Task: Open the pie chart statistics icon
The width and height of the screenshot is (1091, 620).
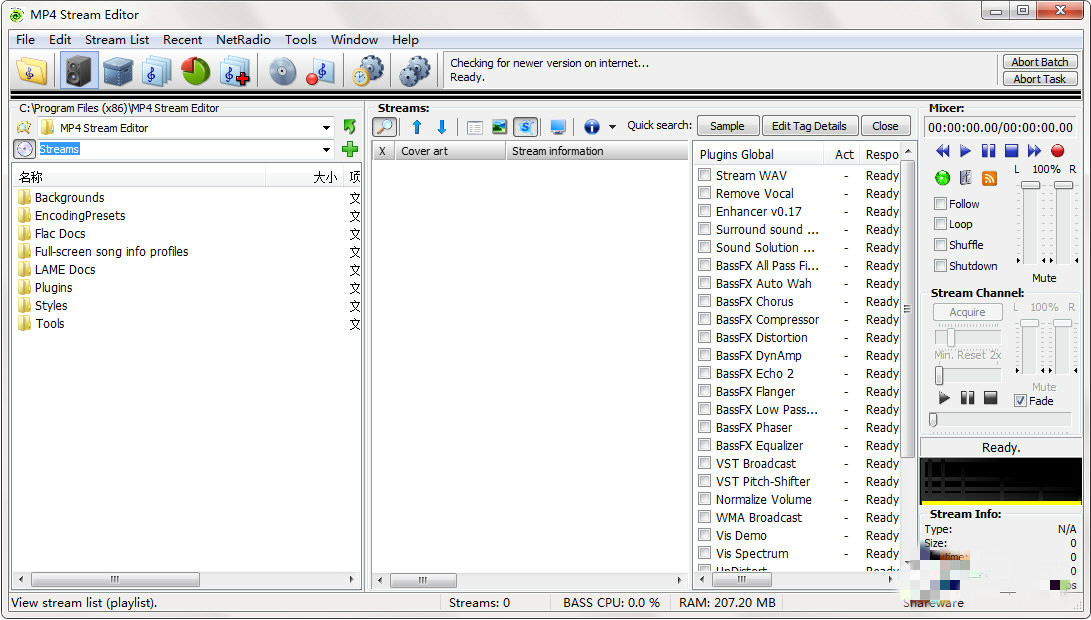Action: tap(195, 71)
